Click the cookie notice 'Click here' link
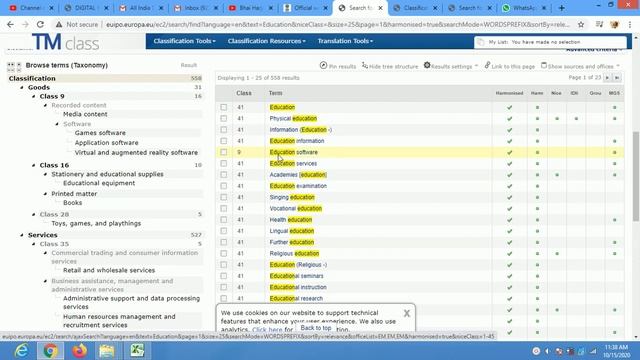The width and height of the screenshot is (640, 360). tap(267, 329)
